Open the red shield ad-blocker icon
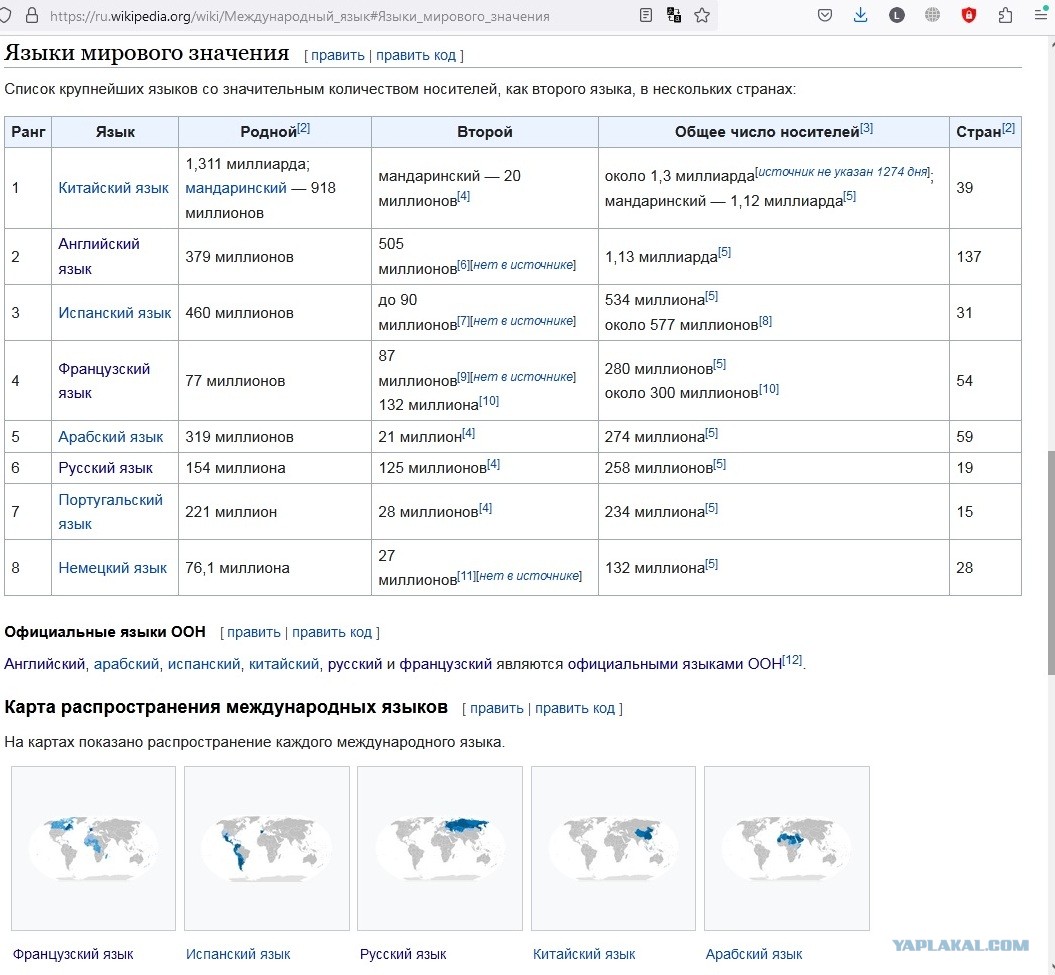The image size is (1055, 975). pos(969,15)
